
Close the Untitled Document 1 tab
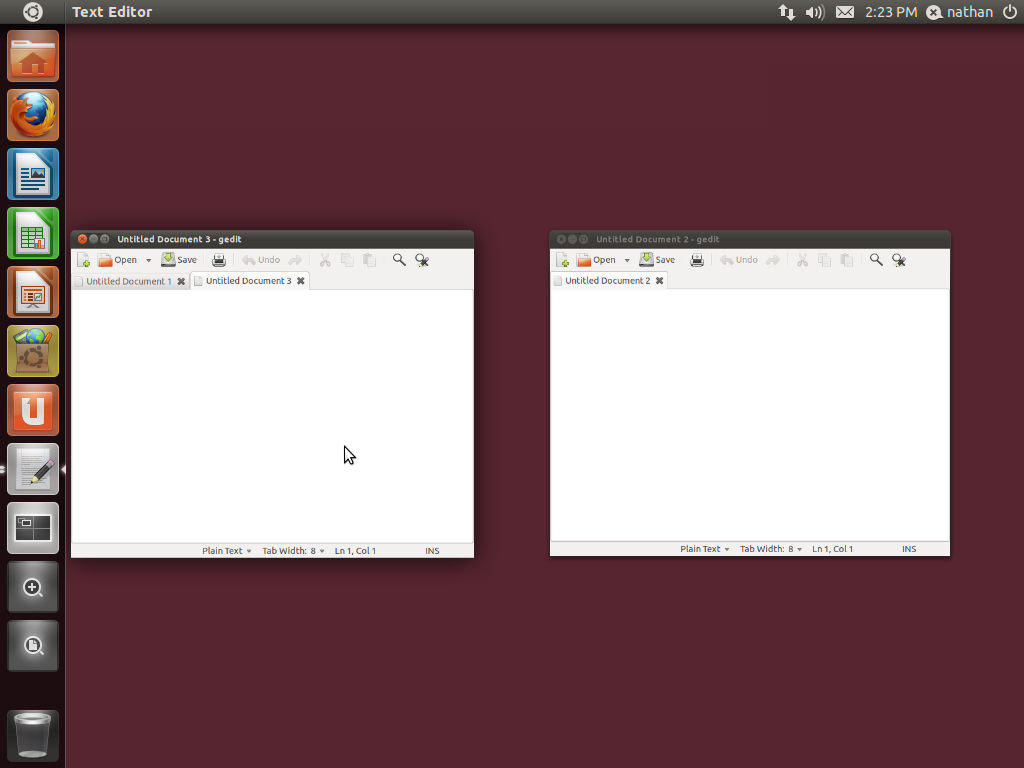[x=181, y=282]
